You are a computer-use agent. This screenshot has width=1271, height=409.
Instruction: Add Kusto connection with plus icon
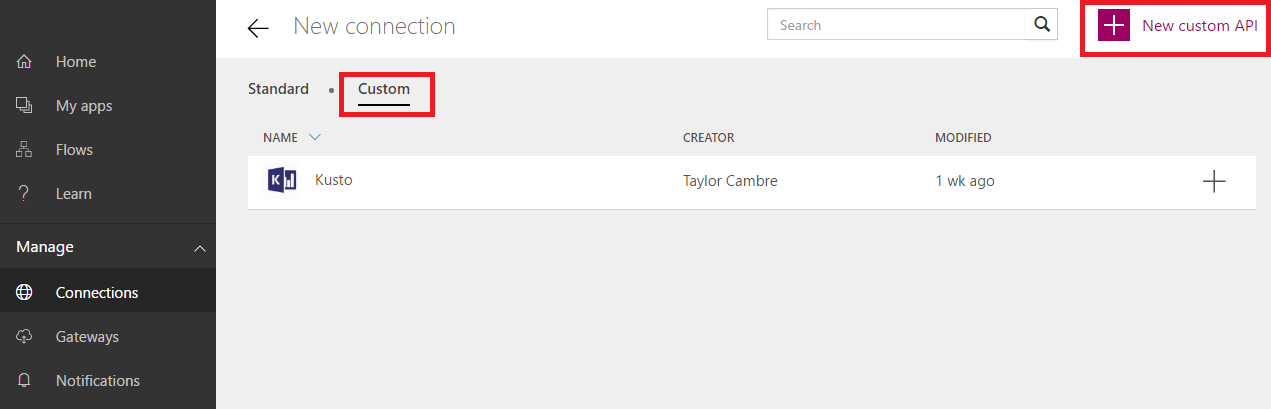(1213, 181)
